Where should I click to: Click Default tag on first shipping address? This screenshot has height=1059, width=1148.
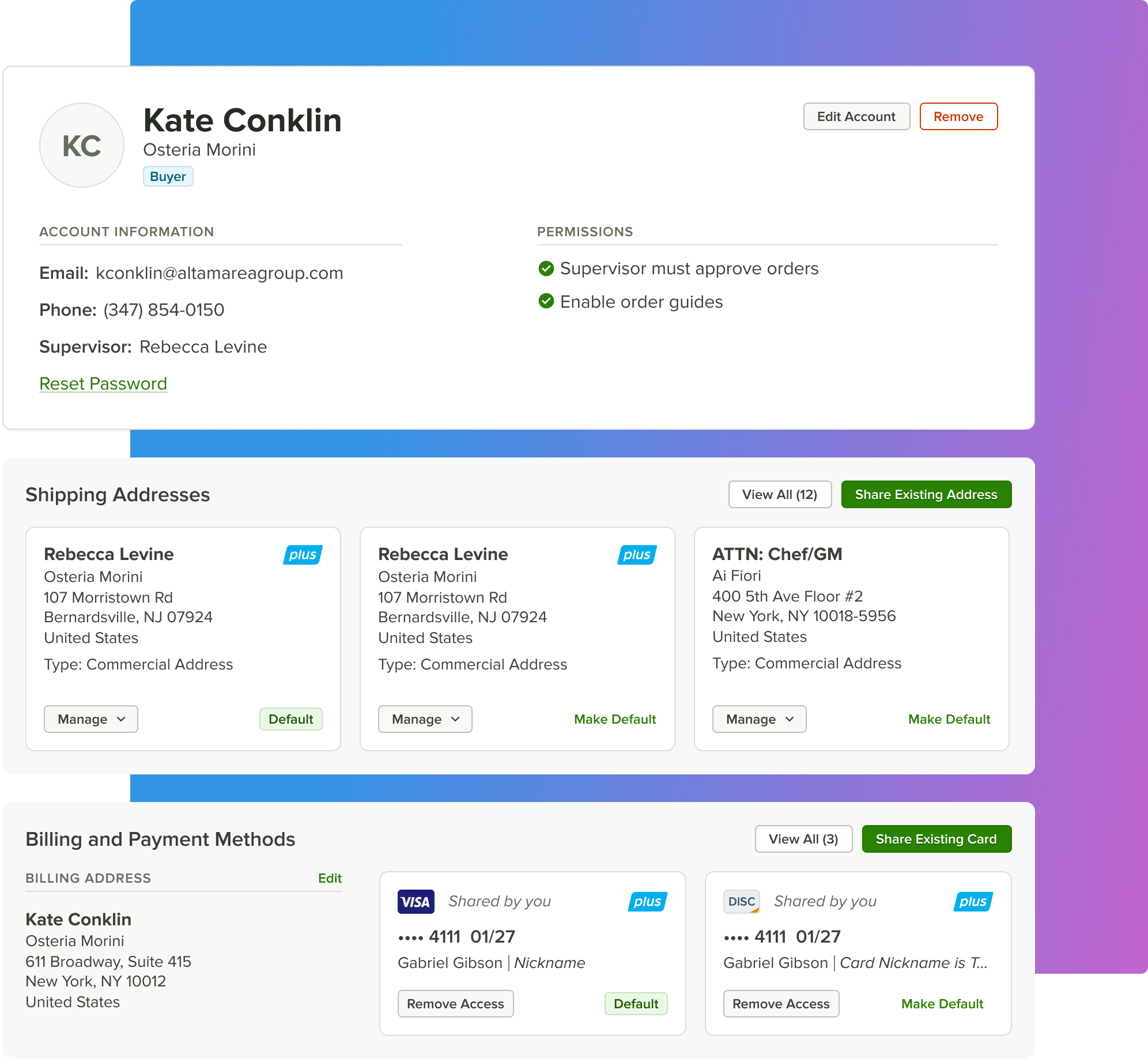290,719
